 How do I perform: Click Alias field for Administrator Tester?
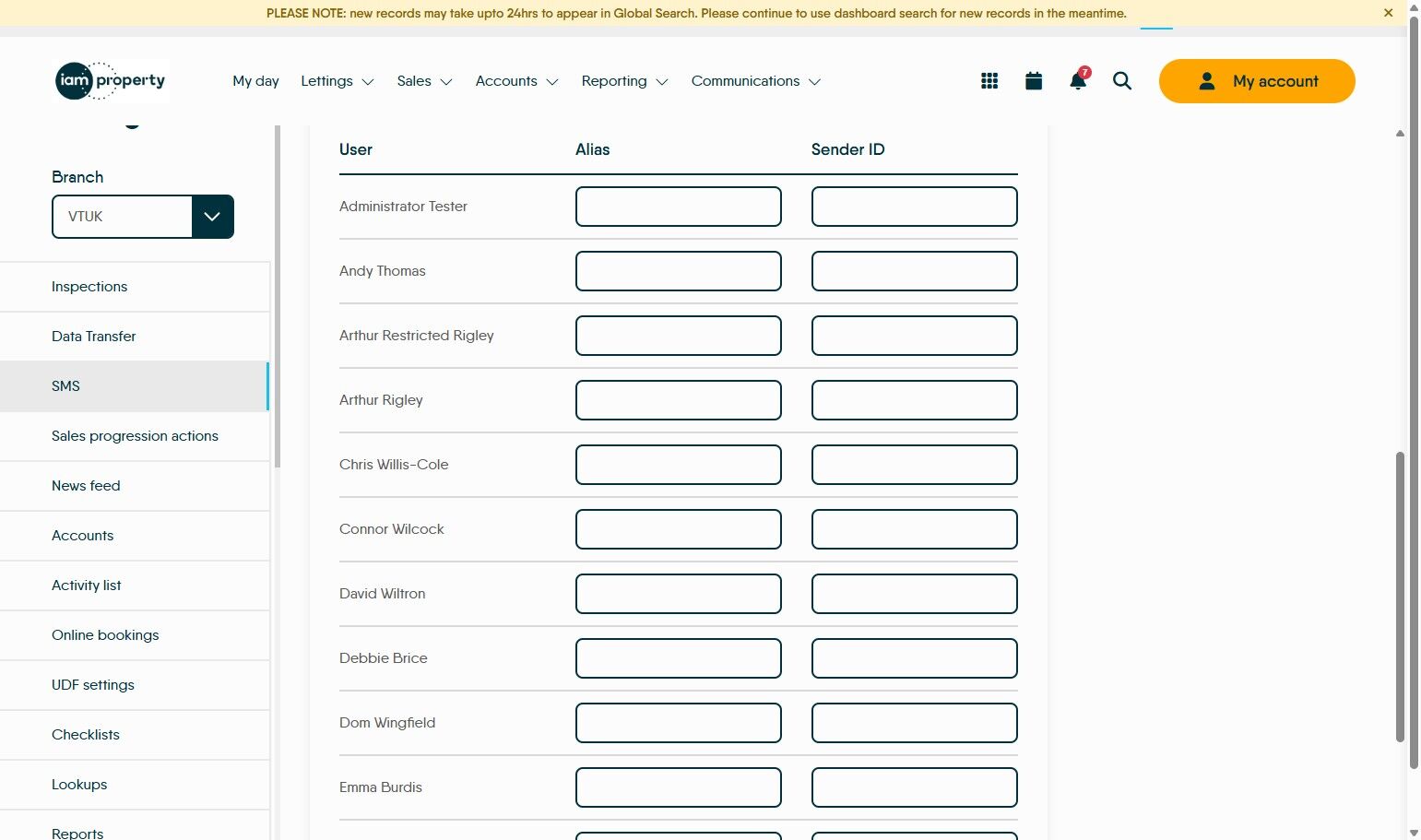679,207
